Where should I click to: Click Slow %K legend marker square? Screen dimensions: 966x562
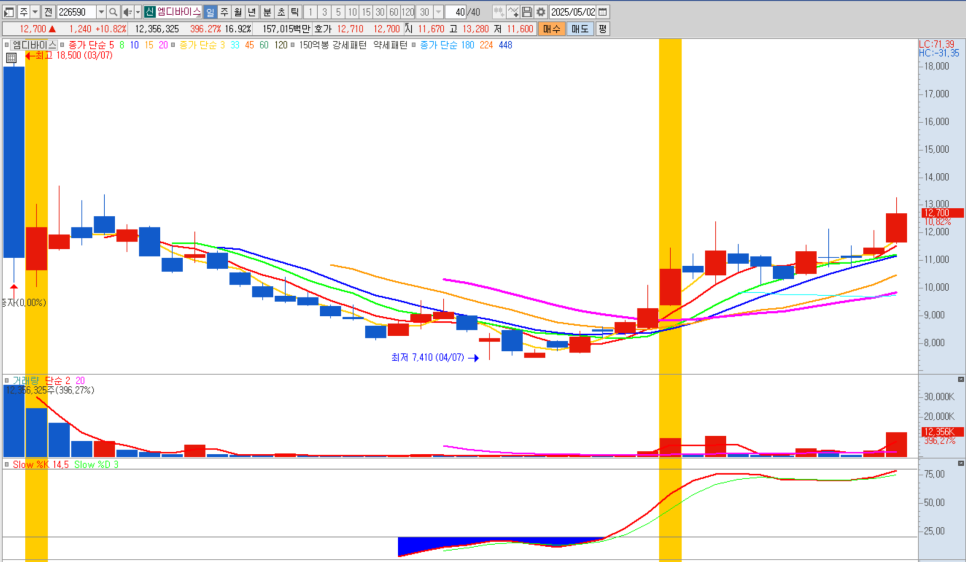(7, 465)
